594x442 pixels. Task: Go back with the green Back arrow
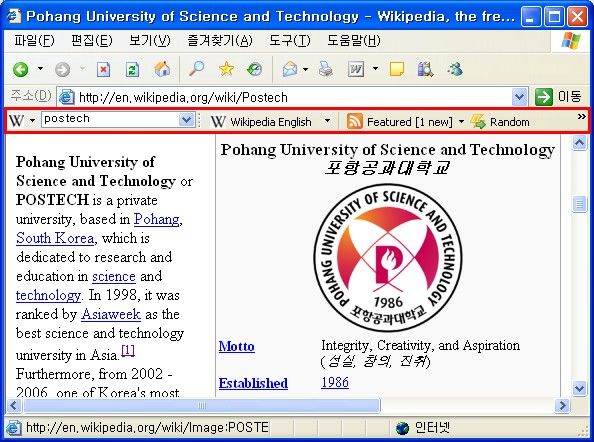[x=21, y=69]
